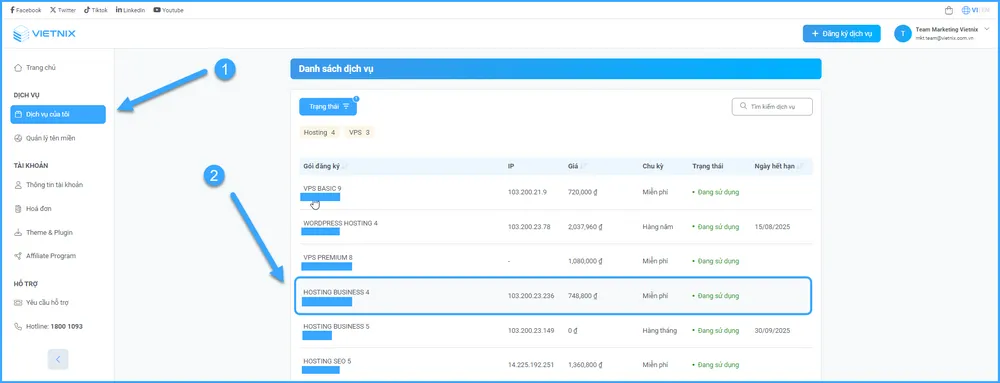Collapse the sidebar with the chevron button
This screenshot has width=1000, height=383.
pyautogui.click(x=58, y=359)
